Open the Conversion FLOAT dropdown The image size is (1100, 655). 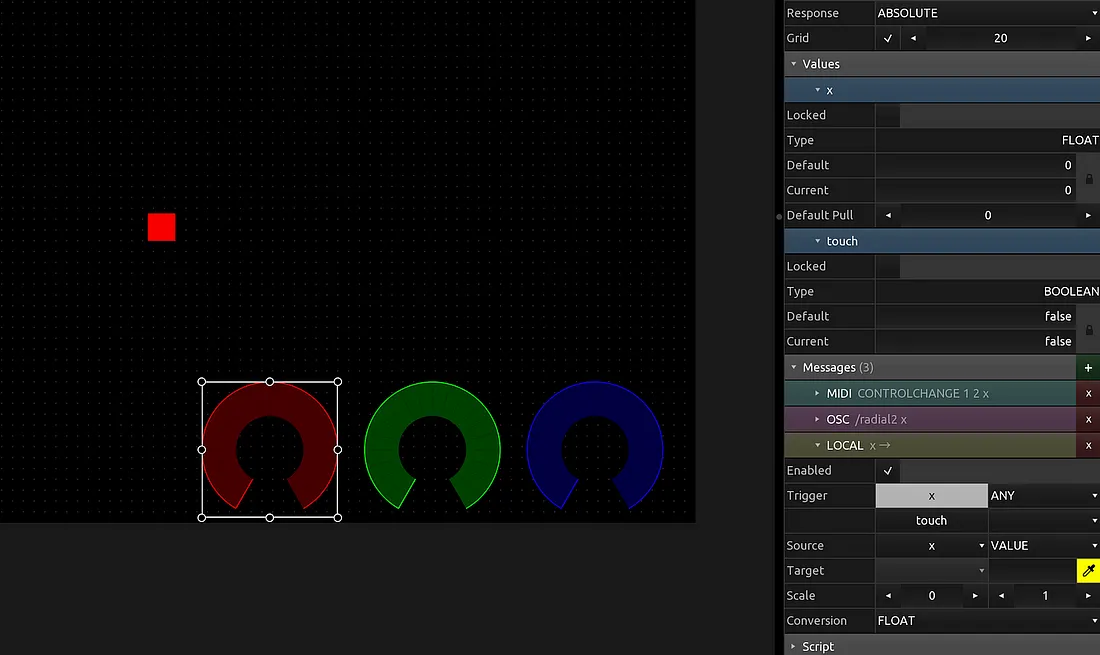click(x=988, y=621)
